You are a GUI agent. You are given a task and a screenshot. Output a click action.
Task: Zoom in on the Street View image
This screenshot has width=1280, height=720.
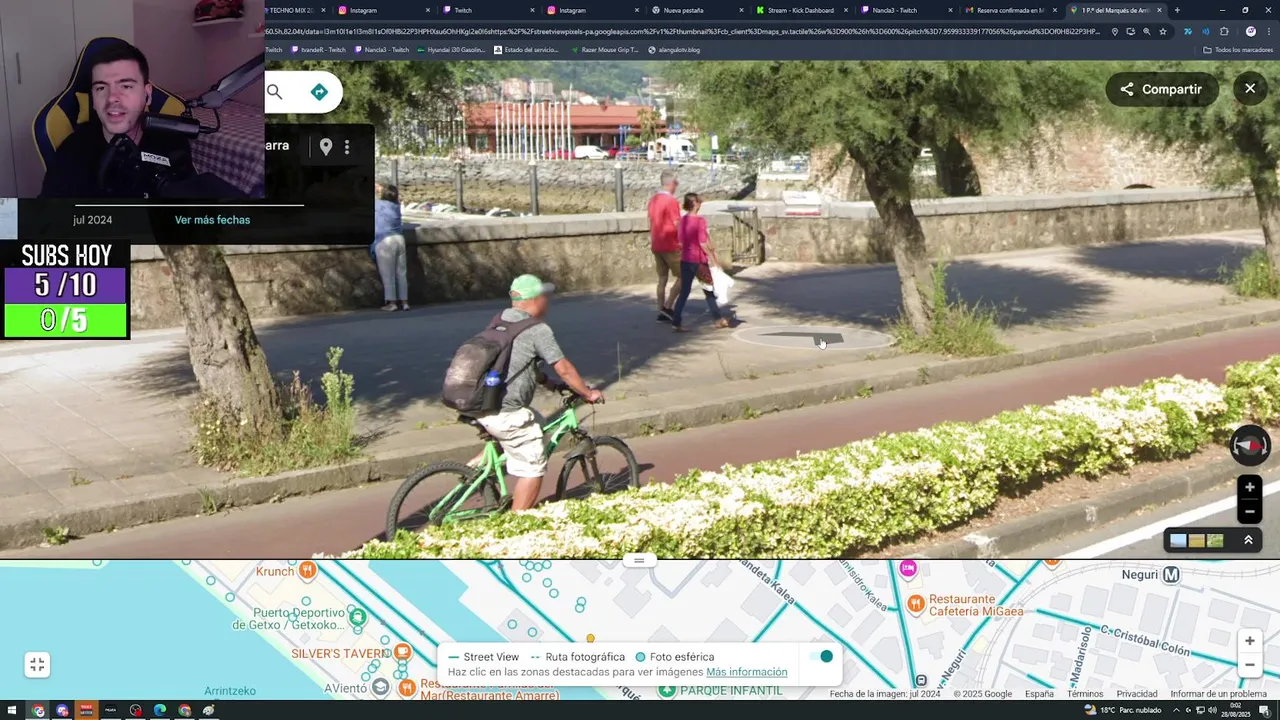click(1249, 487)
